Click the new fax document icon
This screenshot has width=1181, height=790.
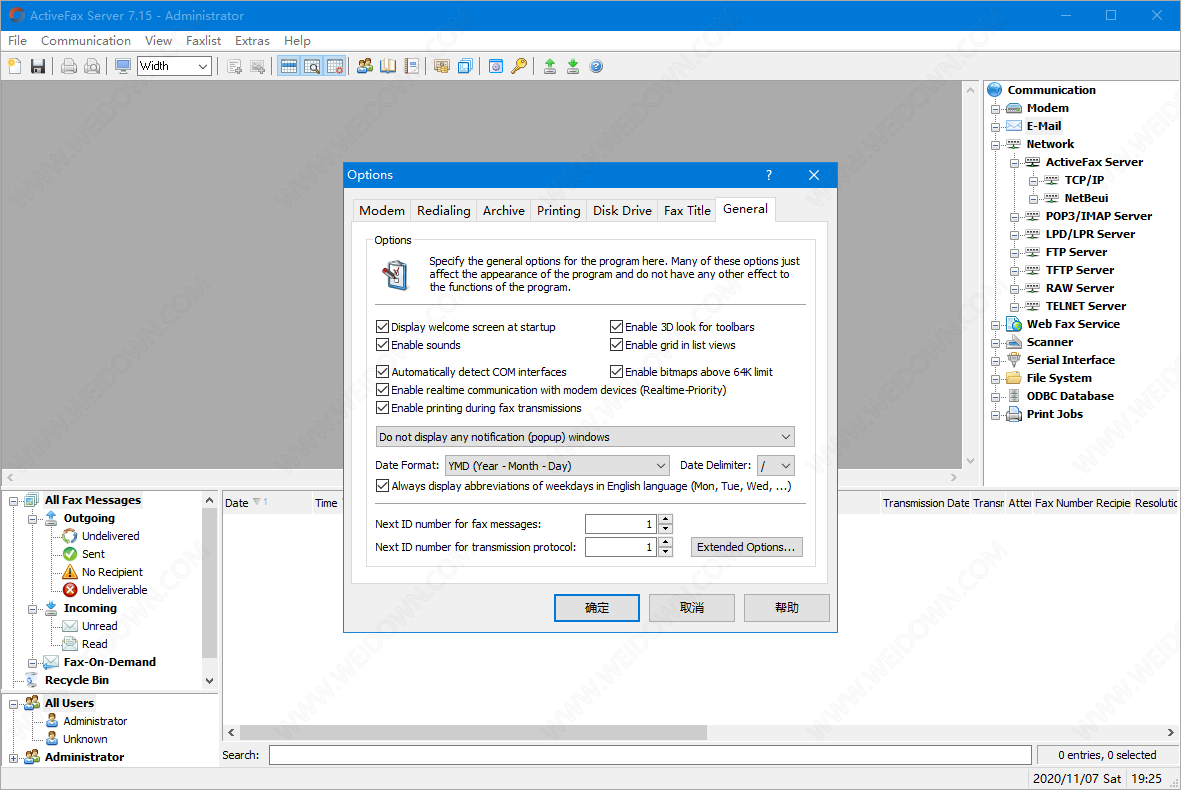[x=15, y=66]
